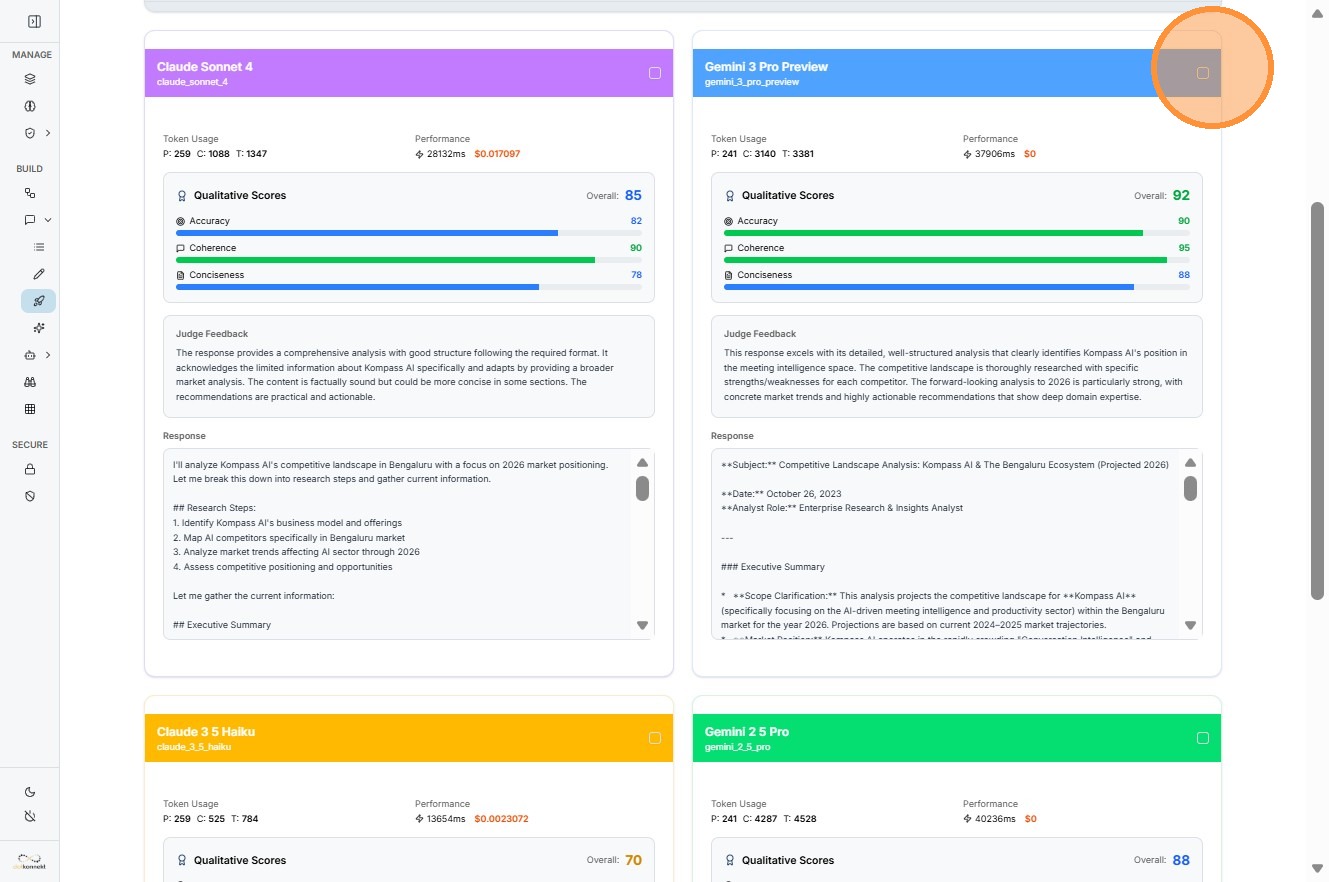Open the list icon in the sidebar
Viewport: 1329px width, 882px height.
[39, 247]
